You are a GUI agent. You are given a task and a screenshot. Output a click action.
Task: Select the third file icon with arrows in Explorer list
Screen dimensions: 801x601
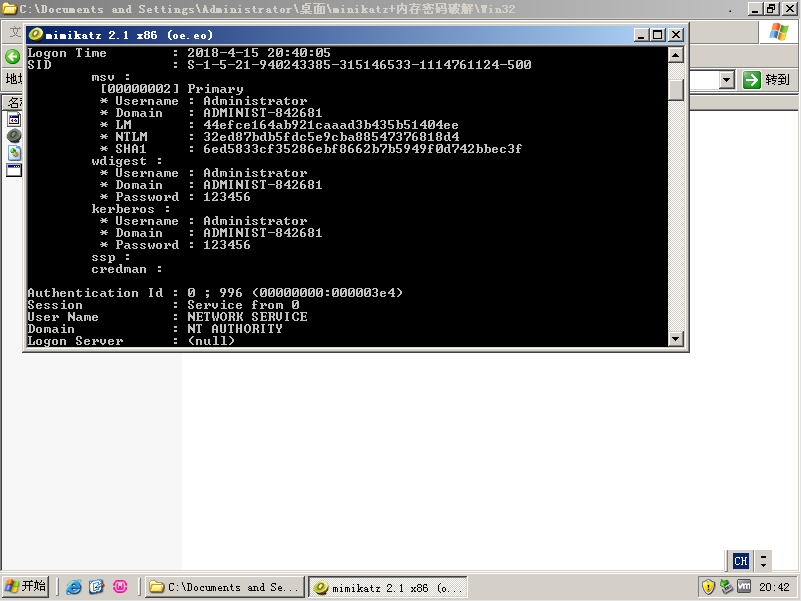pyautogui.click(x=14, y=152)
